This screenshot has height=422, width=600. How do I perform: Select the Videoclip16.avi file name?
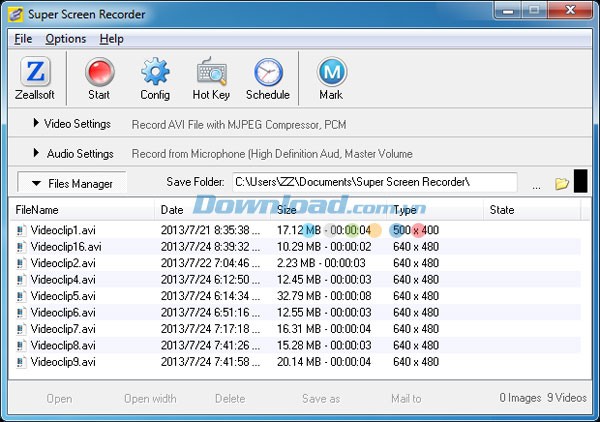coord(66,247)
